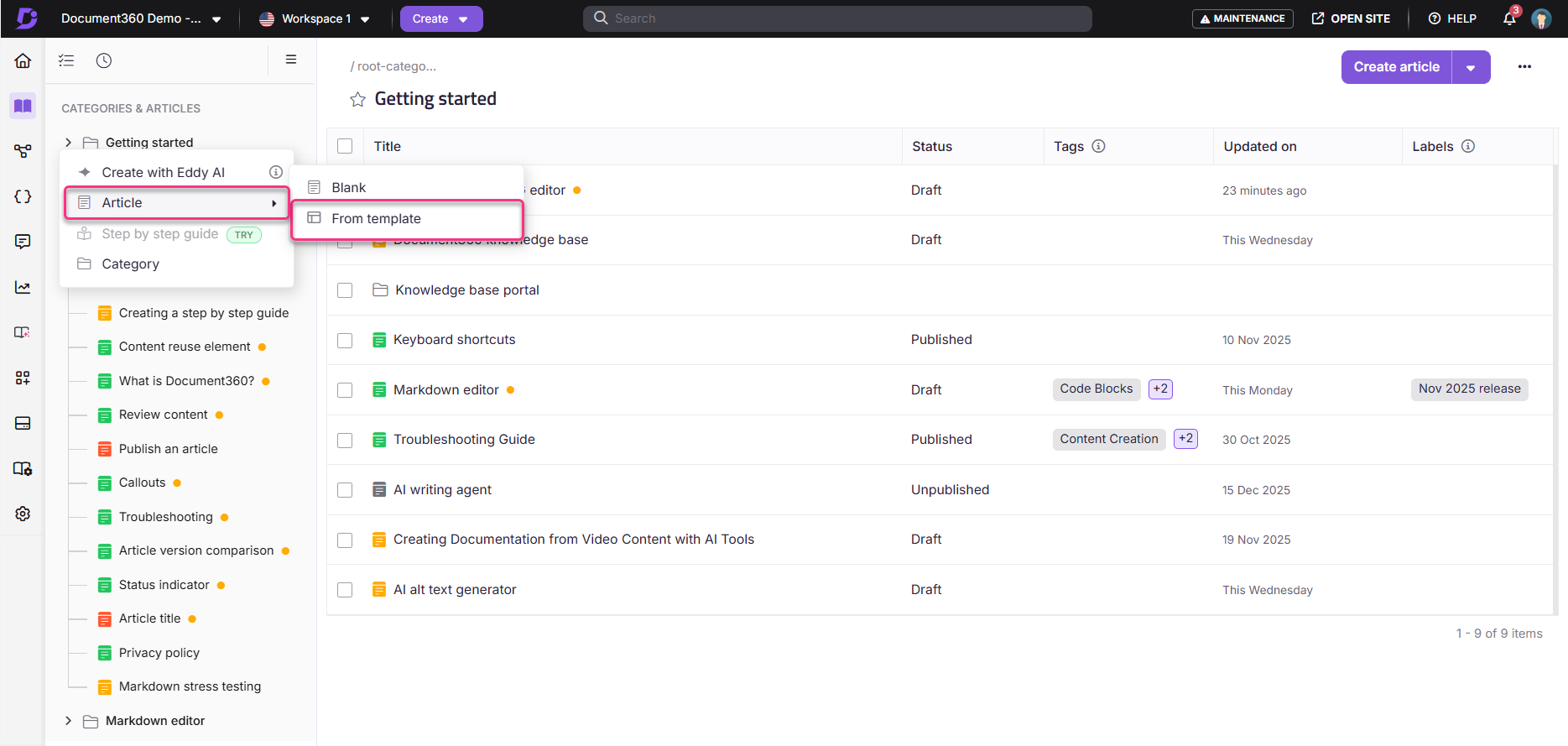Click the search magnifier icon
Viewport: 1568px width, 746px height.
click(x=601, y=18)
